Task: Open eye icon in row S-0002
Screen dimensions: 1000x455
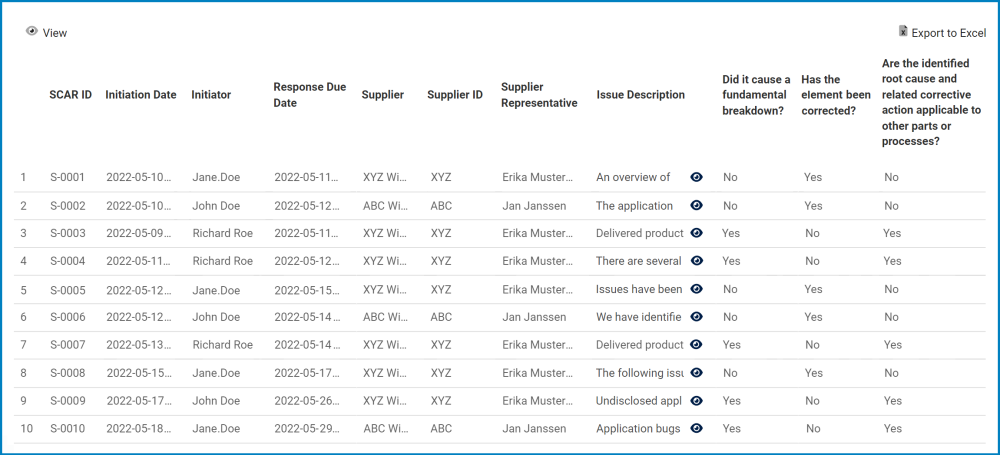Action: 697,205
